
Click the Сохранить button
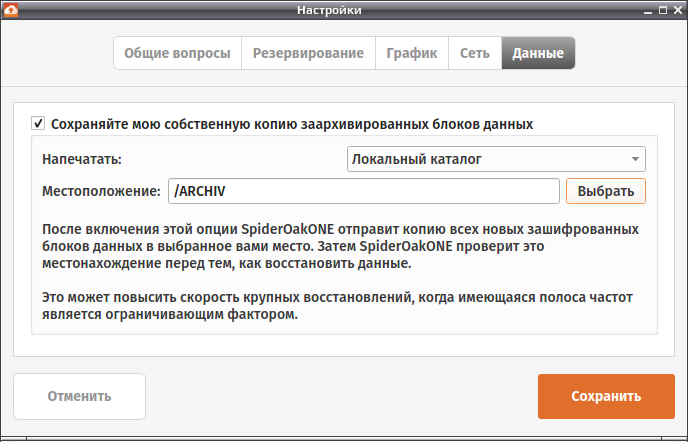coord(606,396)
